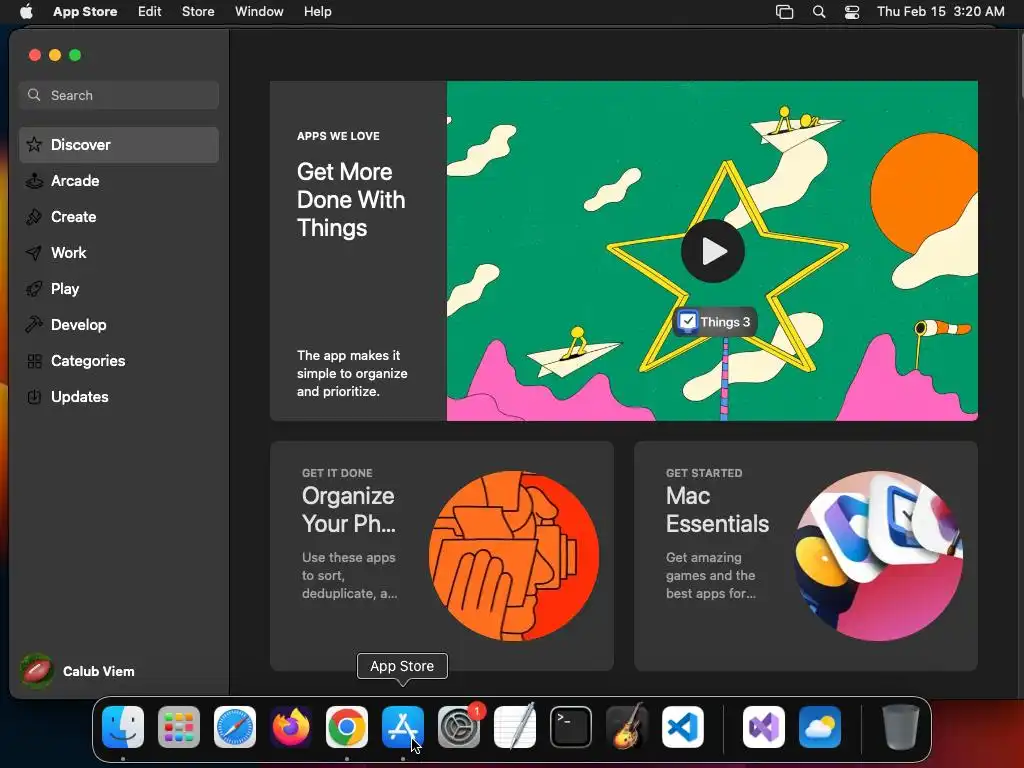Open the Things 3 checkbox app icon
This screenshot has height=768, width=1024.
tap(687, 321)
